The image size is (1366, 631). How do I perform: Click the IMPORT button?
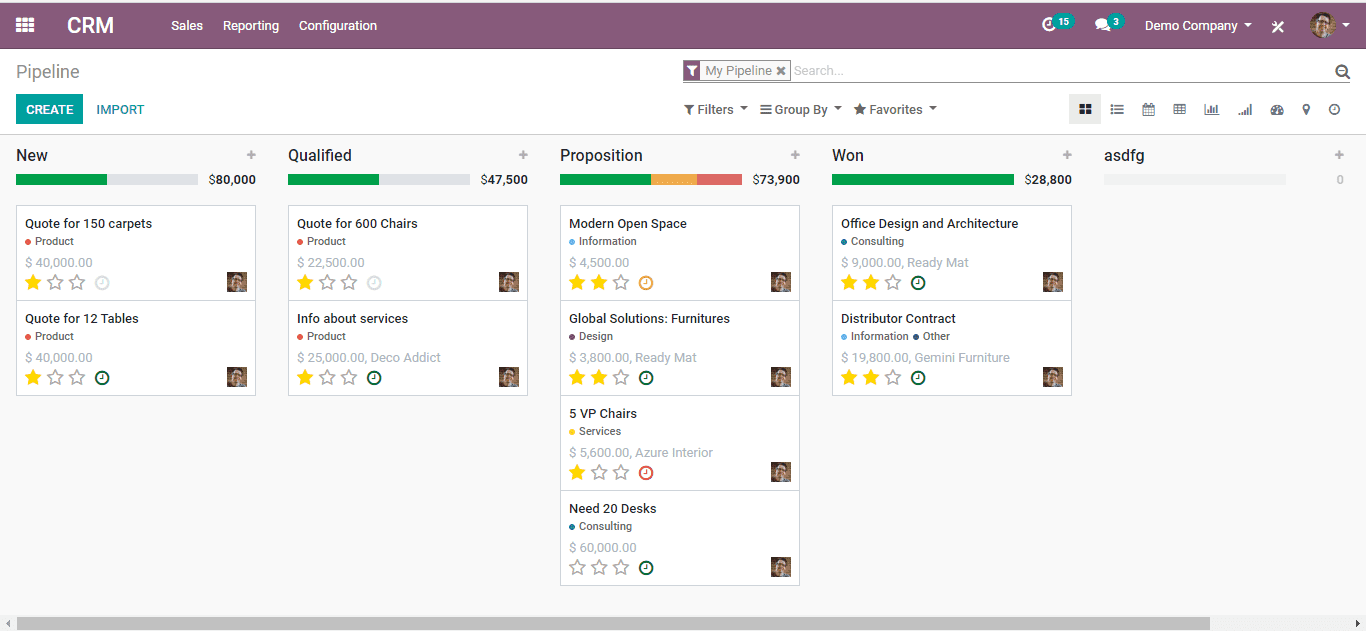click(120, 110)
